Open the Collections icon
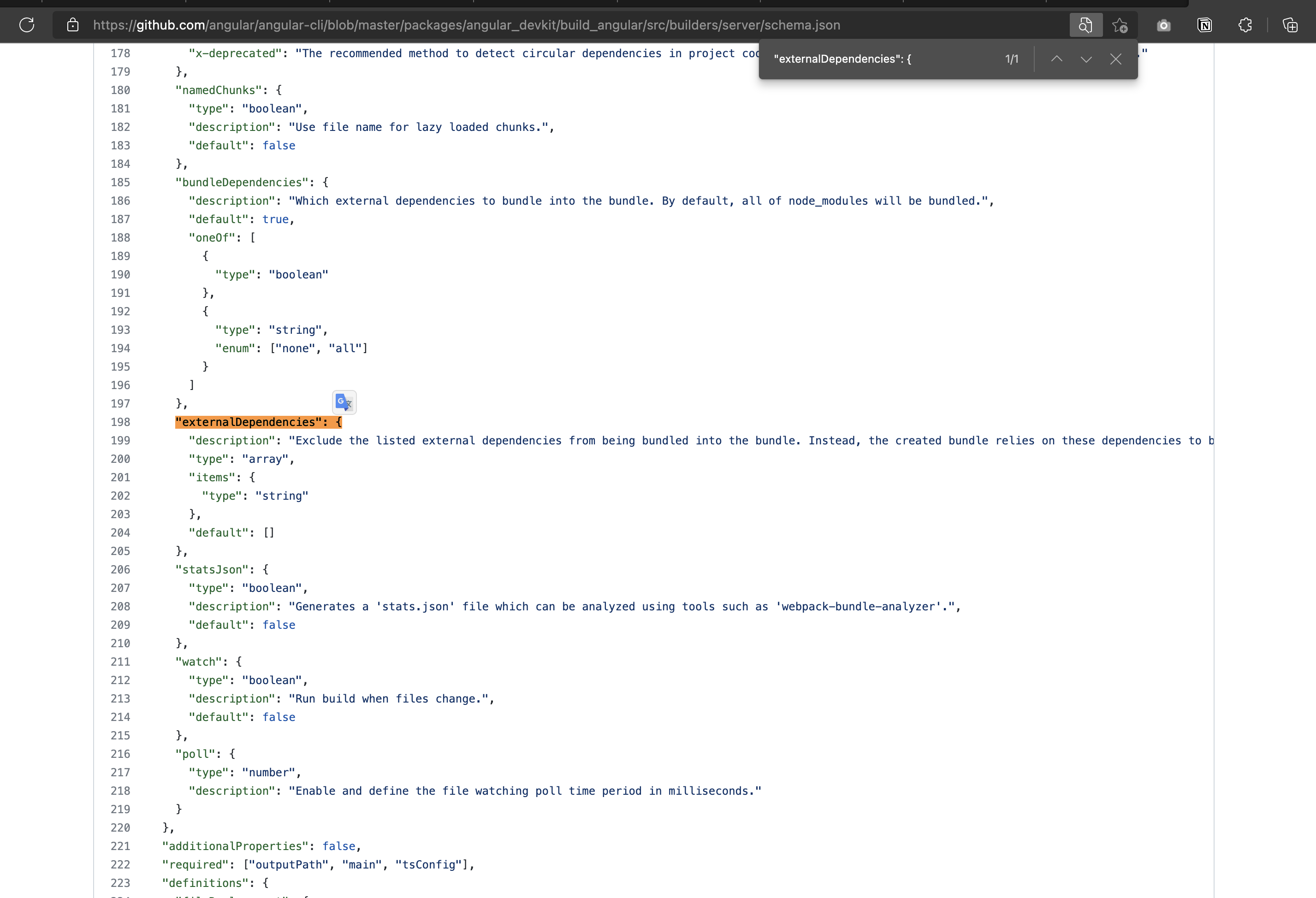Screen dimensions: 1316x898 [x=1289, y=25]
